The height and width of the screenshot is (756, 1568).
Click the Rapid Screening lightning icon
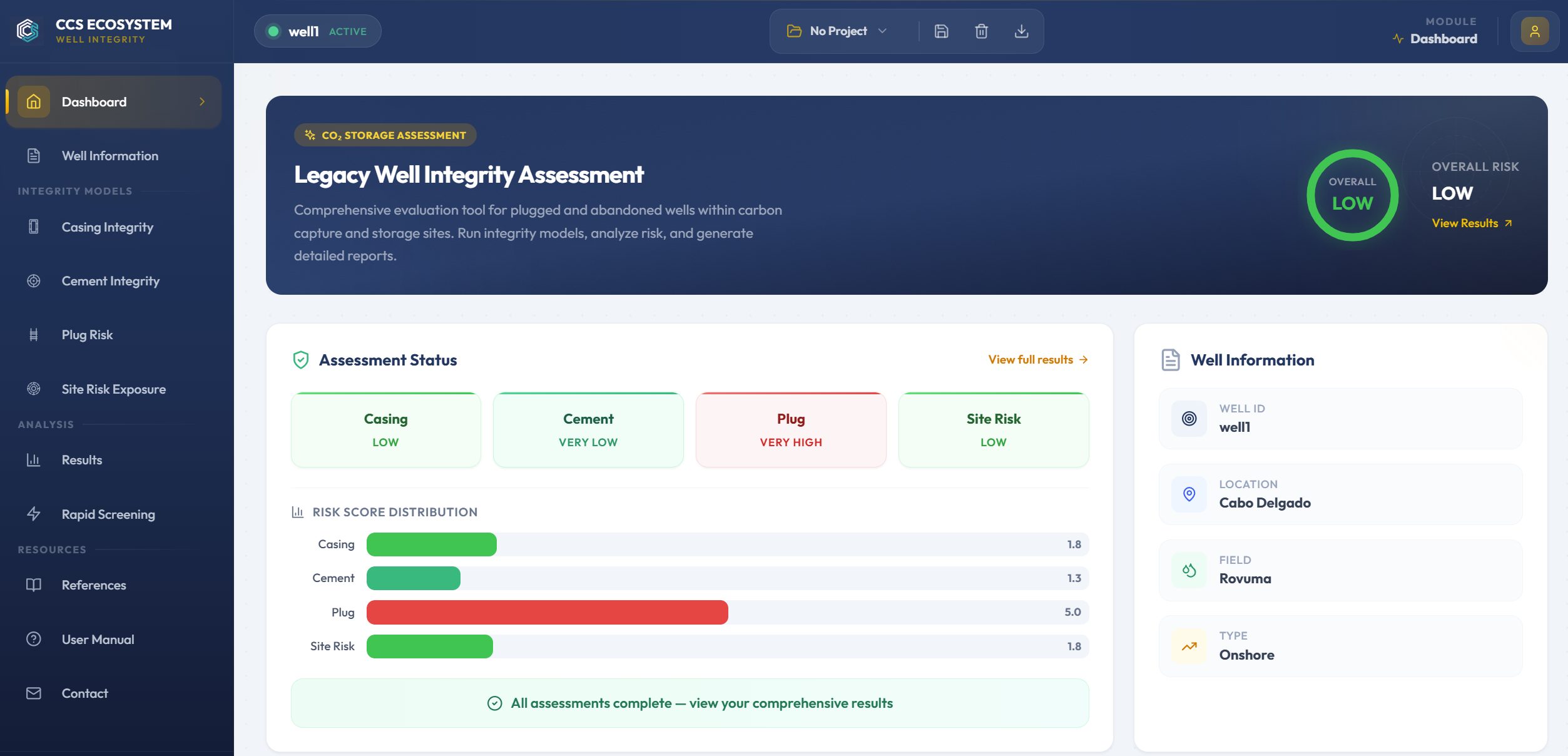click(x=33, y=514)
